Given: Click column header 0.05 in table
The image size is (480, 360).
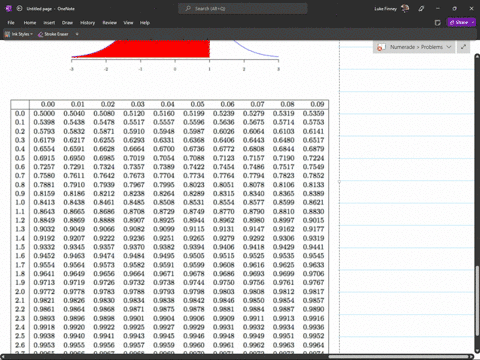Looking at the screenshot, I should point(197,104).
